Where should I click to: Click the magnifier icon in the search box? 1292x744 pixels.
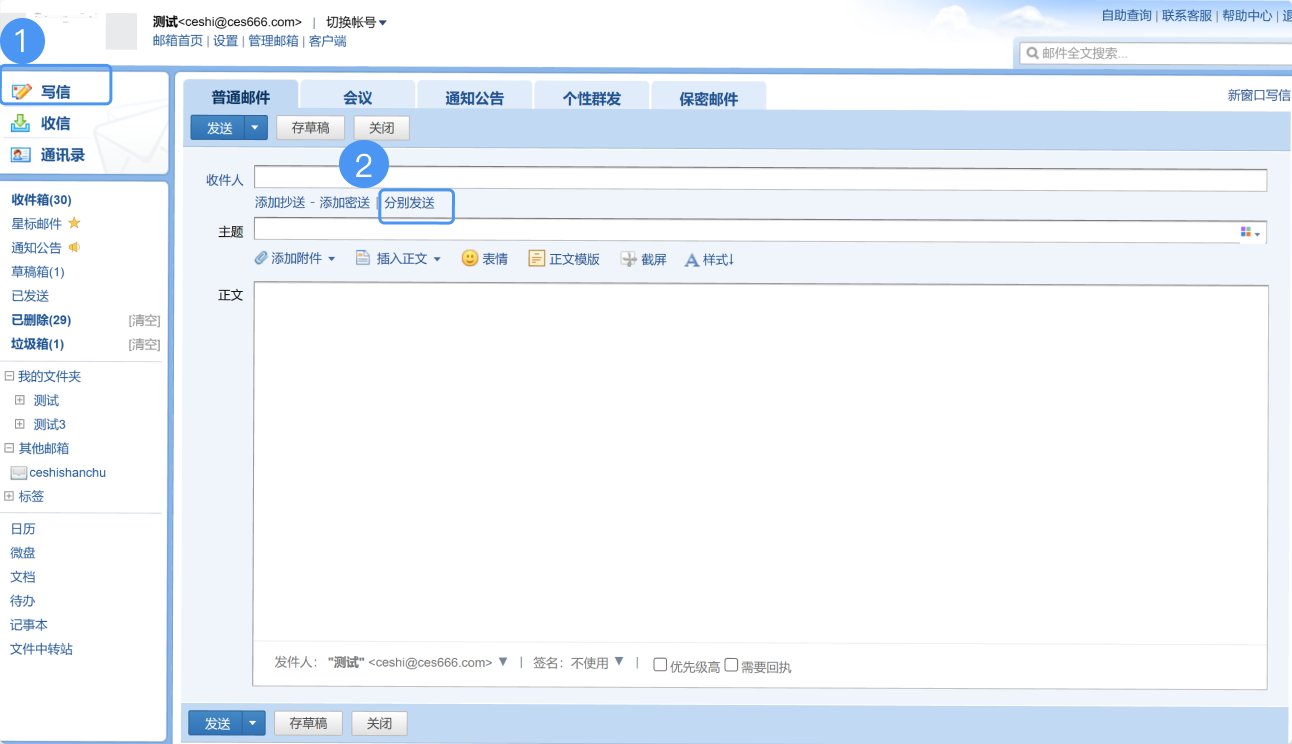[x=1032, y=53]
